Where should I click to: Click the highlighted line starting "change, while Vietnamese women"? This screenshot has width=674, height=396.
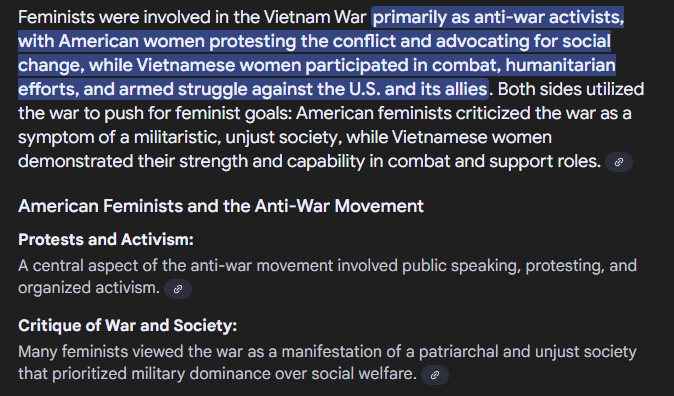click(x=317, y=65)
